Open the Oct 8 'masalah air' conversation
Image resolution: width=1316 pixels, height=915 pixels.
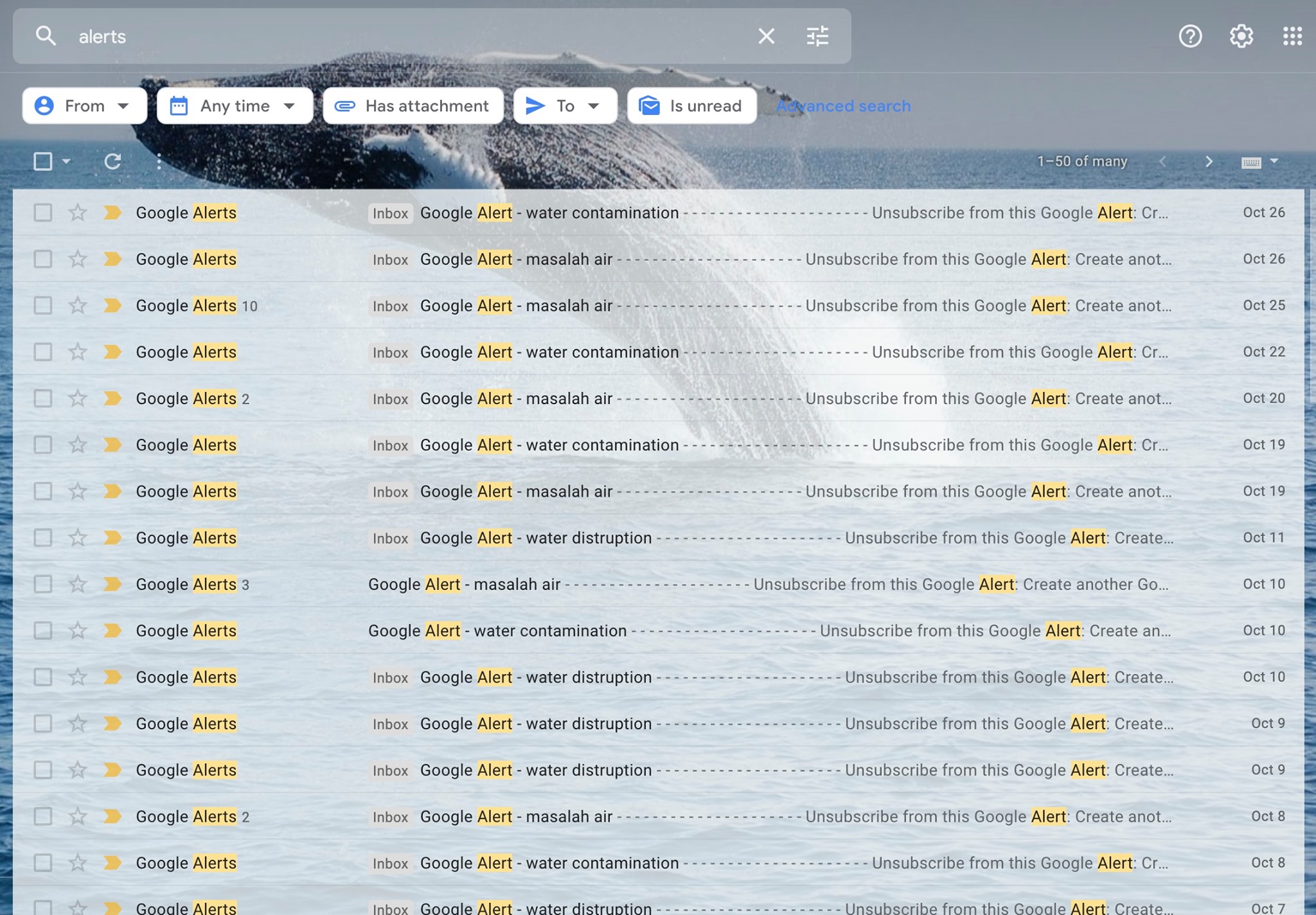658,816
